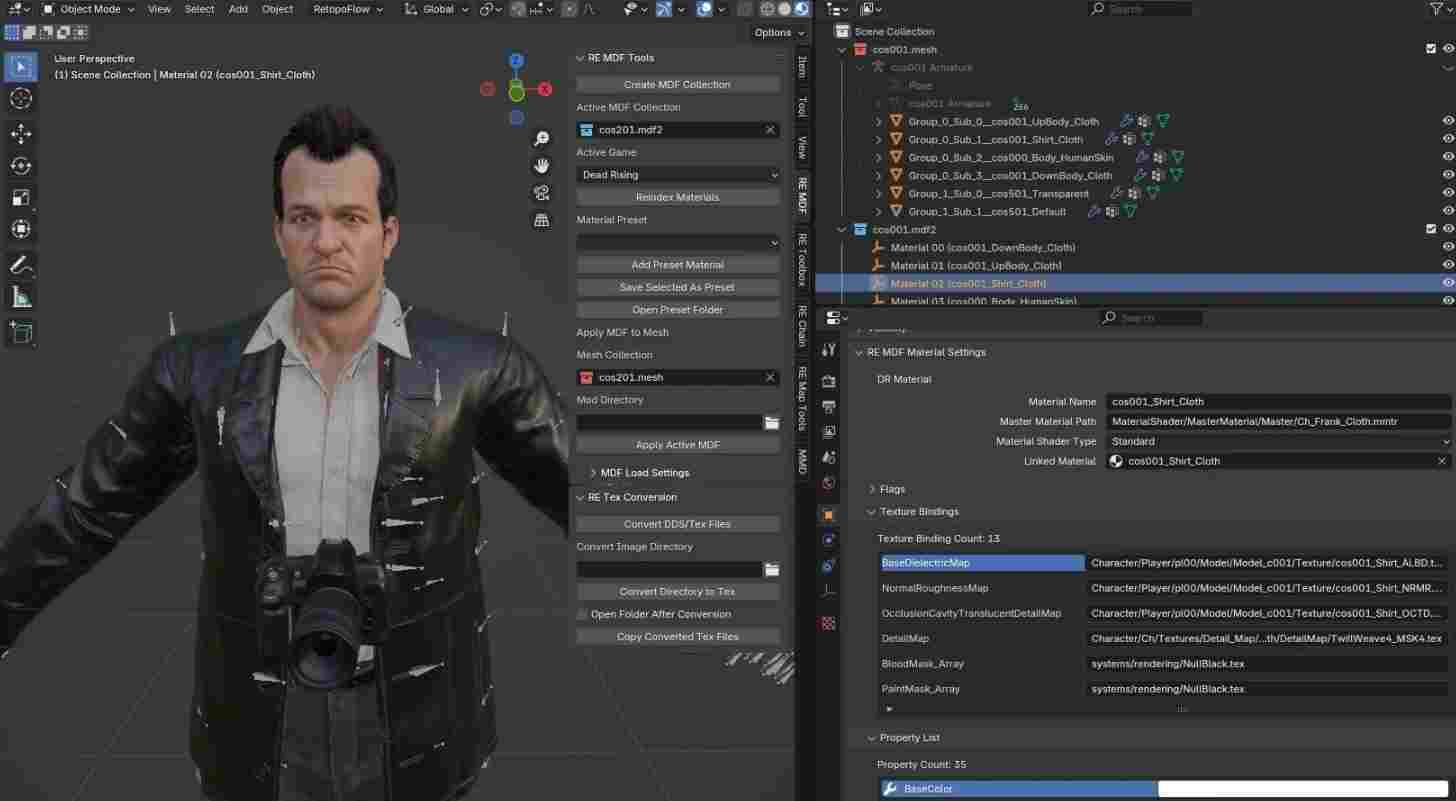Click browse folder icon for Convert Image Directory
Viewport: 1456px width, 801px height.
(x=772, y=569)
